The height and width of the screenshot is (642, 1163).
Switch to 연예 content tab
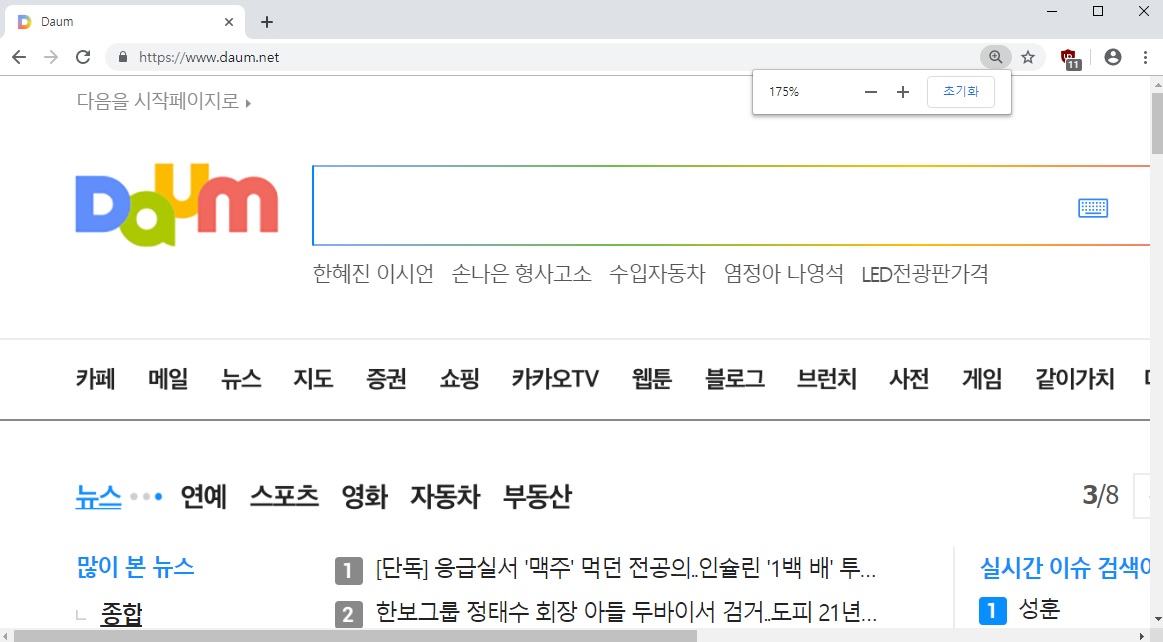click(x=204, y=496)
